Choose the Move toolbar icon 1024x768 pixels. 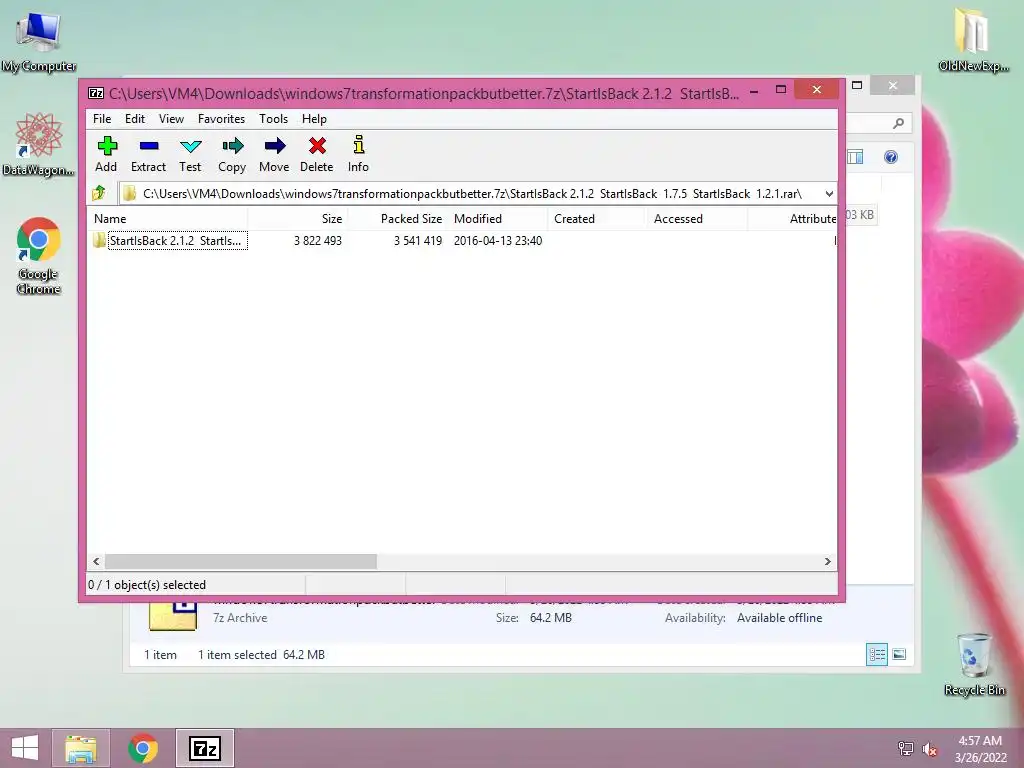274,154
